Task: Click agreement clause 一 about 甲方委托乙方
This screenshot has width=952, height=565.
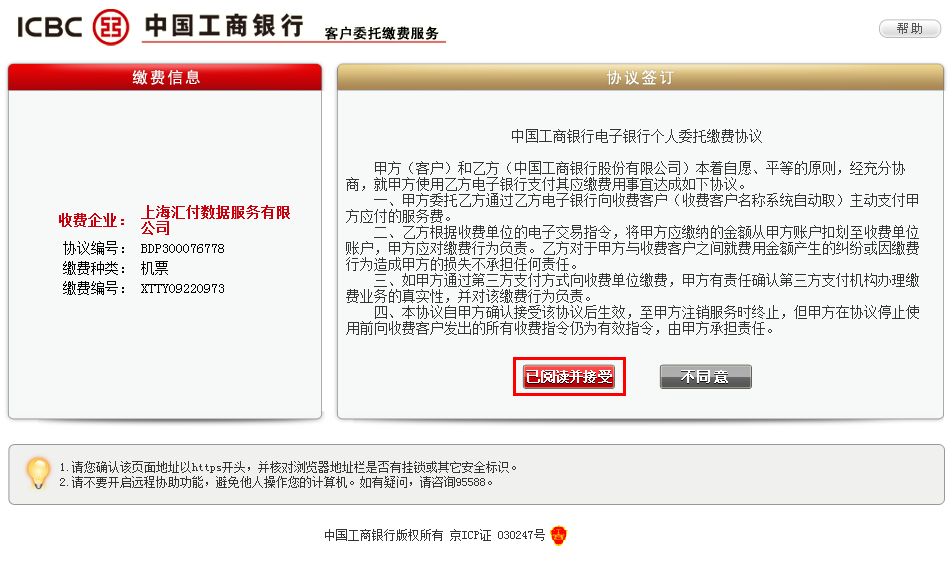Action: [632, 208]
